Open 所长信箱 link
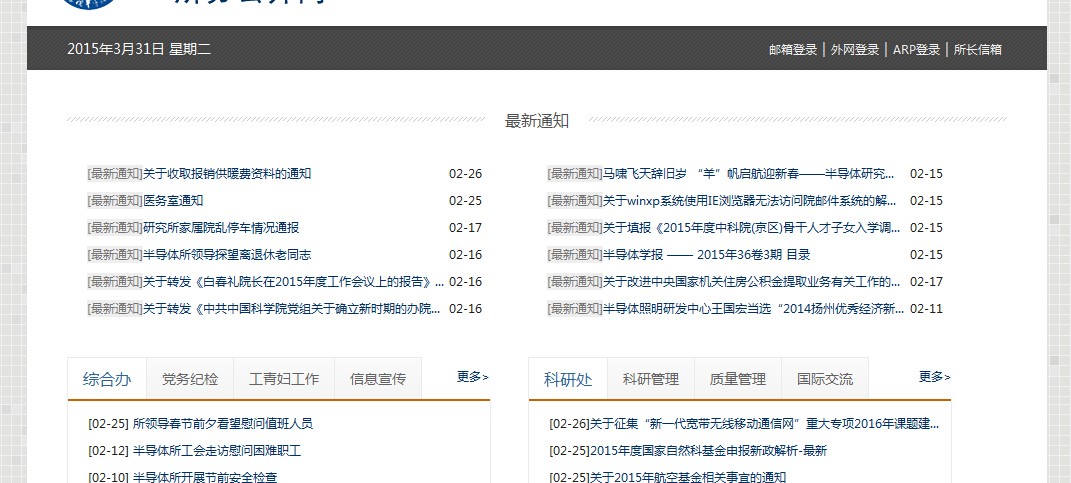This screenshot has width=1071, height=483. click(977, 50)
